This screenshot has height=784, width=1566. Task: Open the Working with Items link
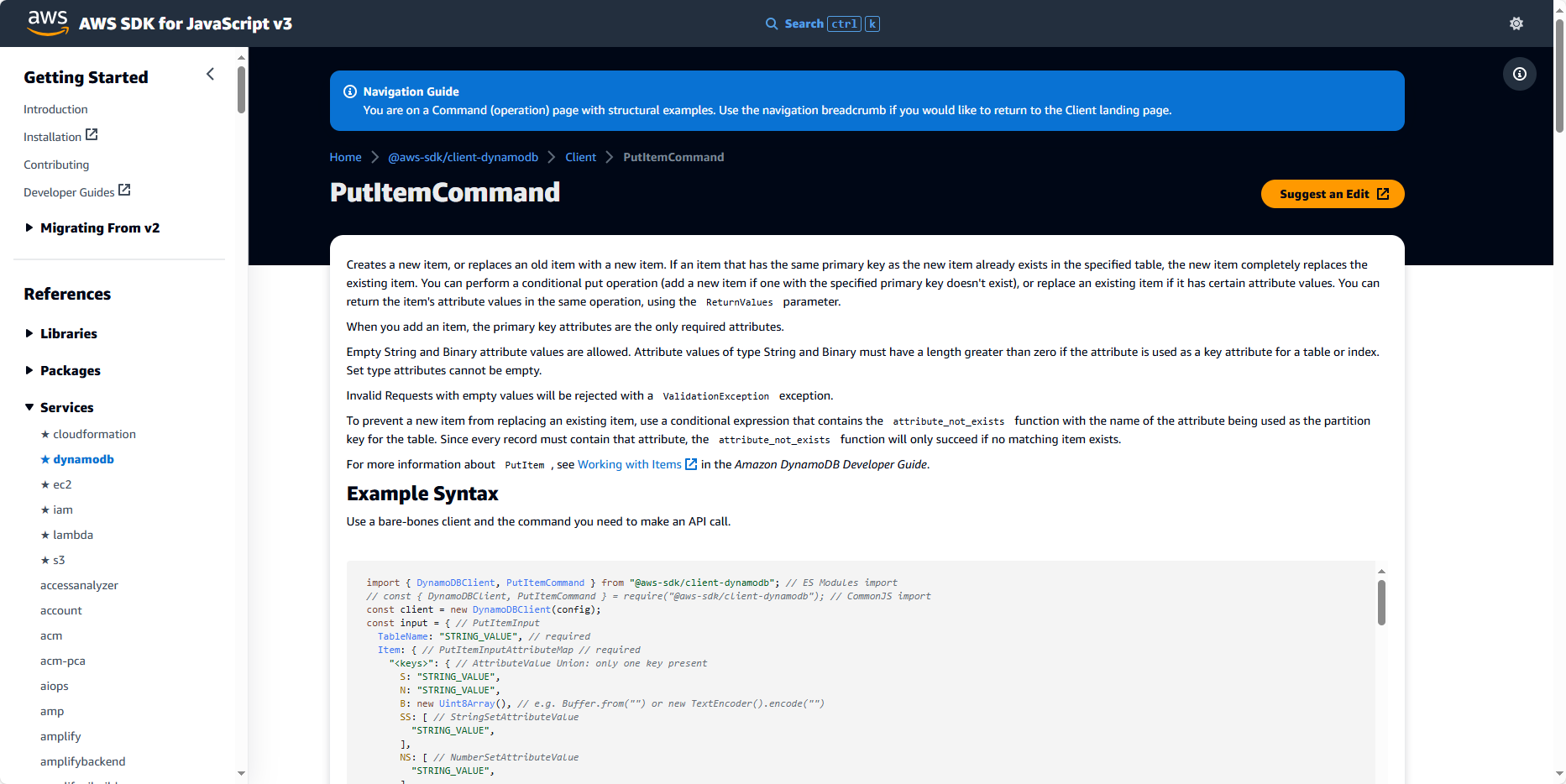pos(629,465)
